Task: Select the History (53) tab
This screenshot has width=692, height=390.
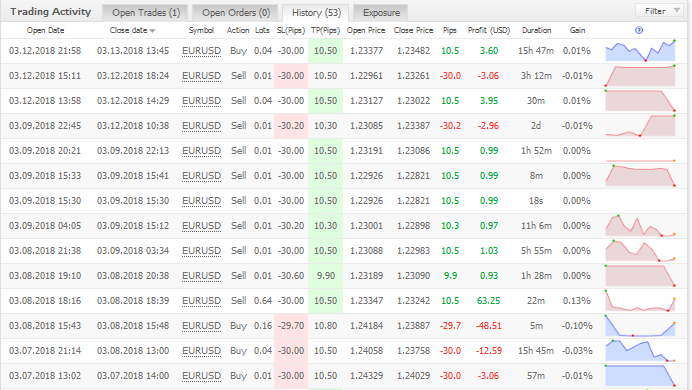Action: [x=316, y=13]
